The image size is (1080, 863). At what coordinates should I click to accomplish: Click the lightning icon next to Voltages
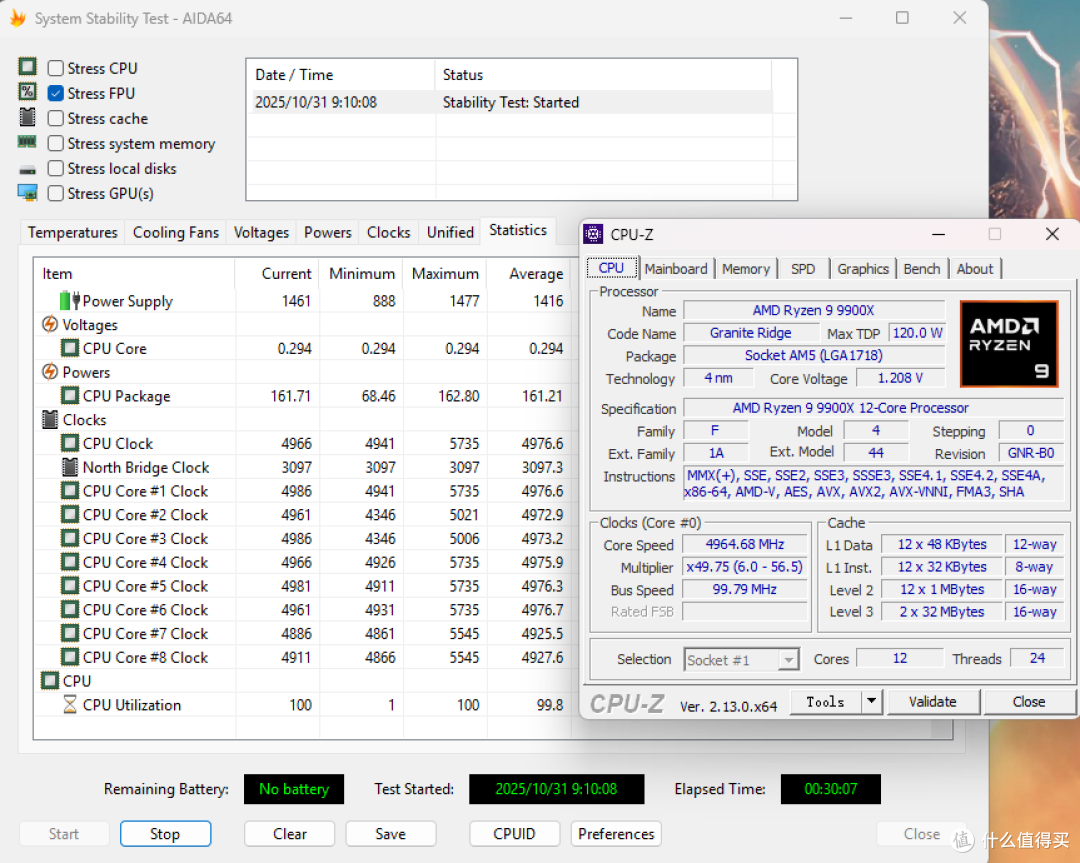point(50,324)
